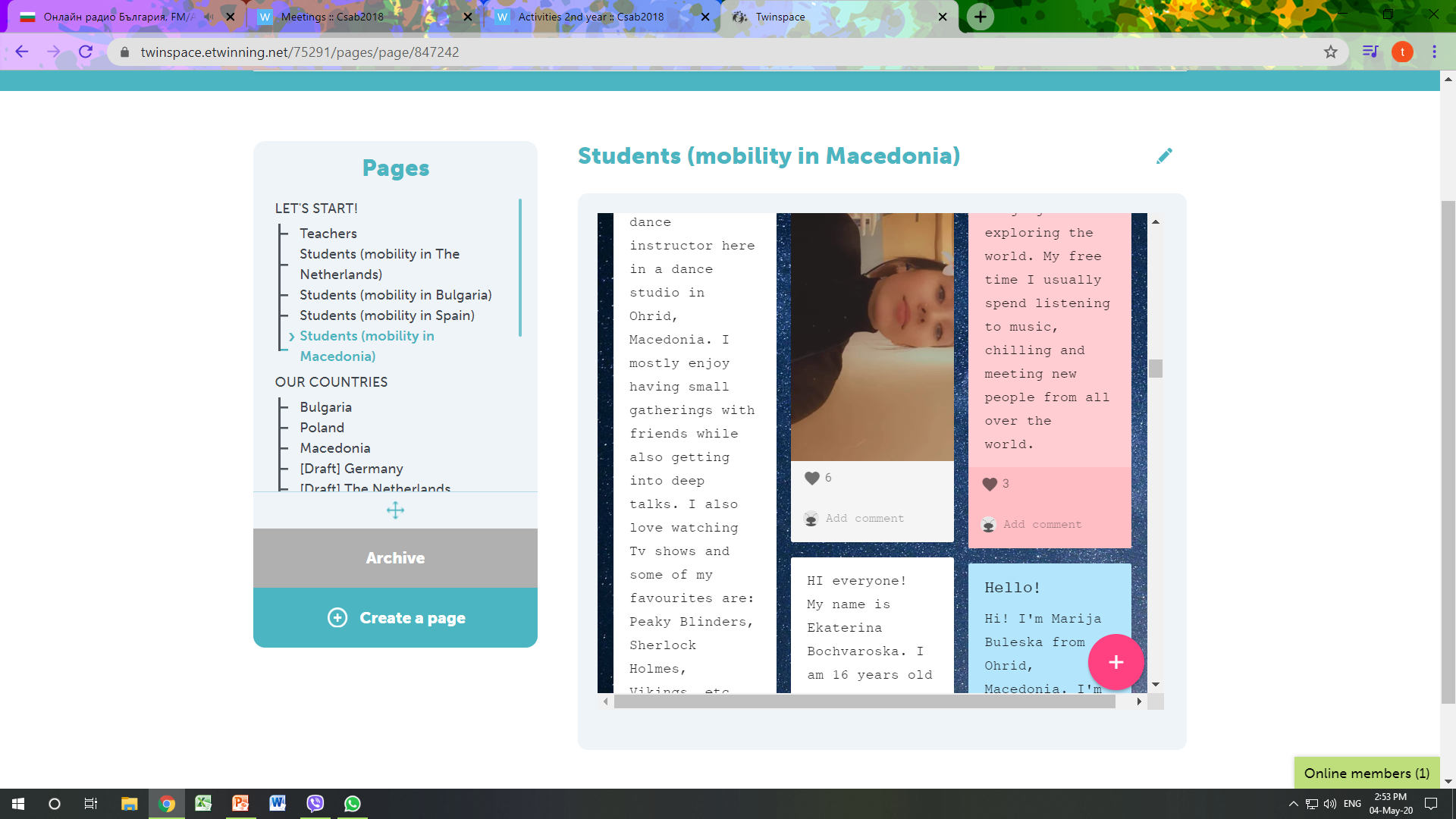
Task: Bookmark page with the star icon
Action: pos(1330,52)
